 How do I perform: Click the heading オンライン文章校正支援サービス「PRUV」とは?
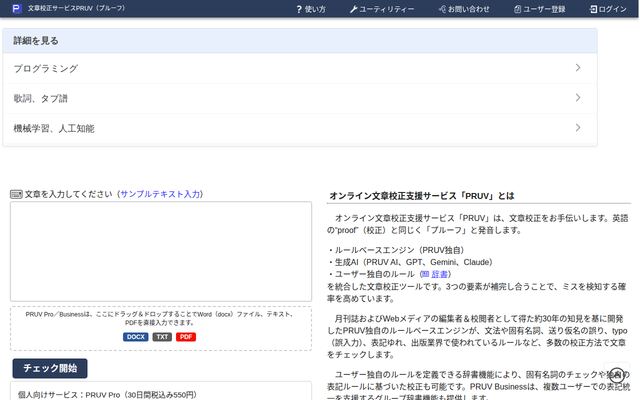pos(422,196)
